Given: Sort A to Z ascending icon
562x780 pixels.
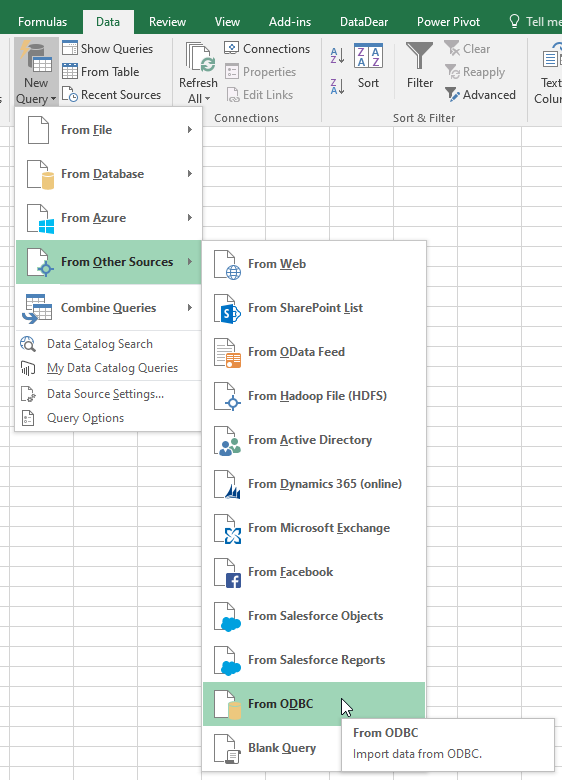Looking at the screenshot, I should (337, 55).
